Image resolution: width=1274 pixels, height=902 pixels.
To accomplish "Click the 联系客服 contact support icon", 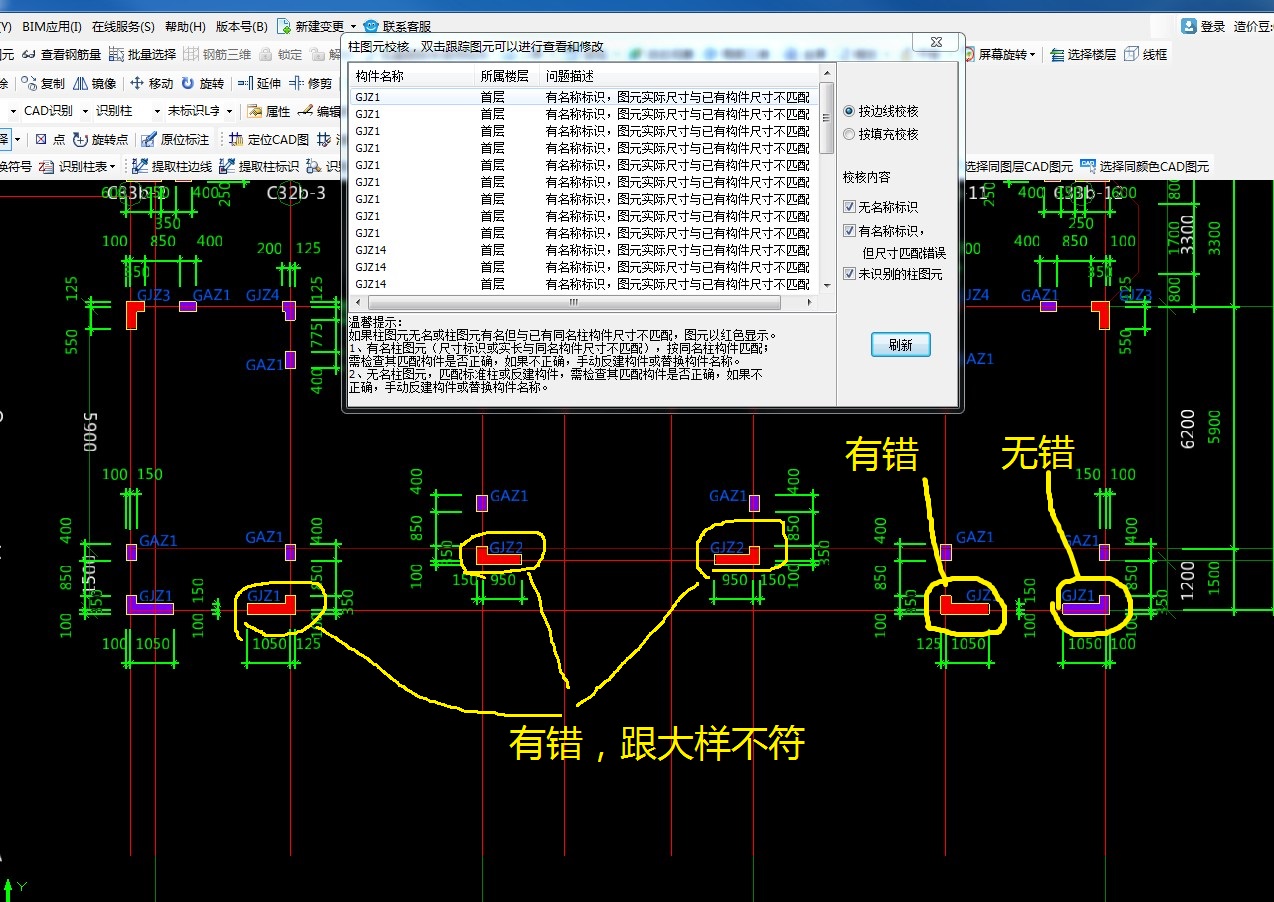I will point(371,27).
